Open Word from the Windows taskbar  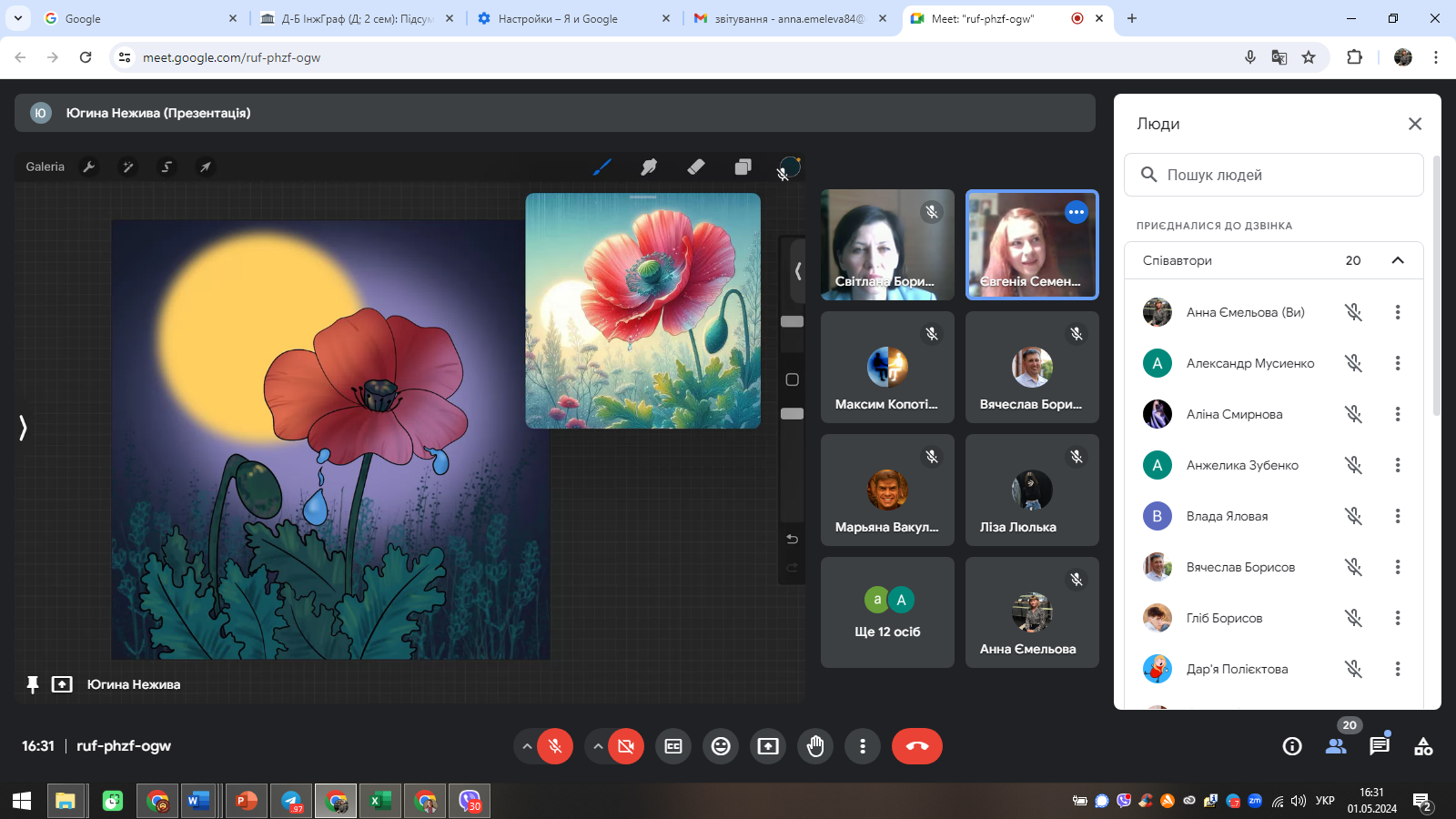pos(197,801)
